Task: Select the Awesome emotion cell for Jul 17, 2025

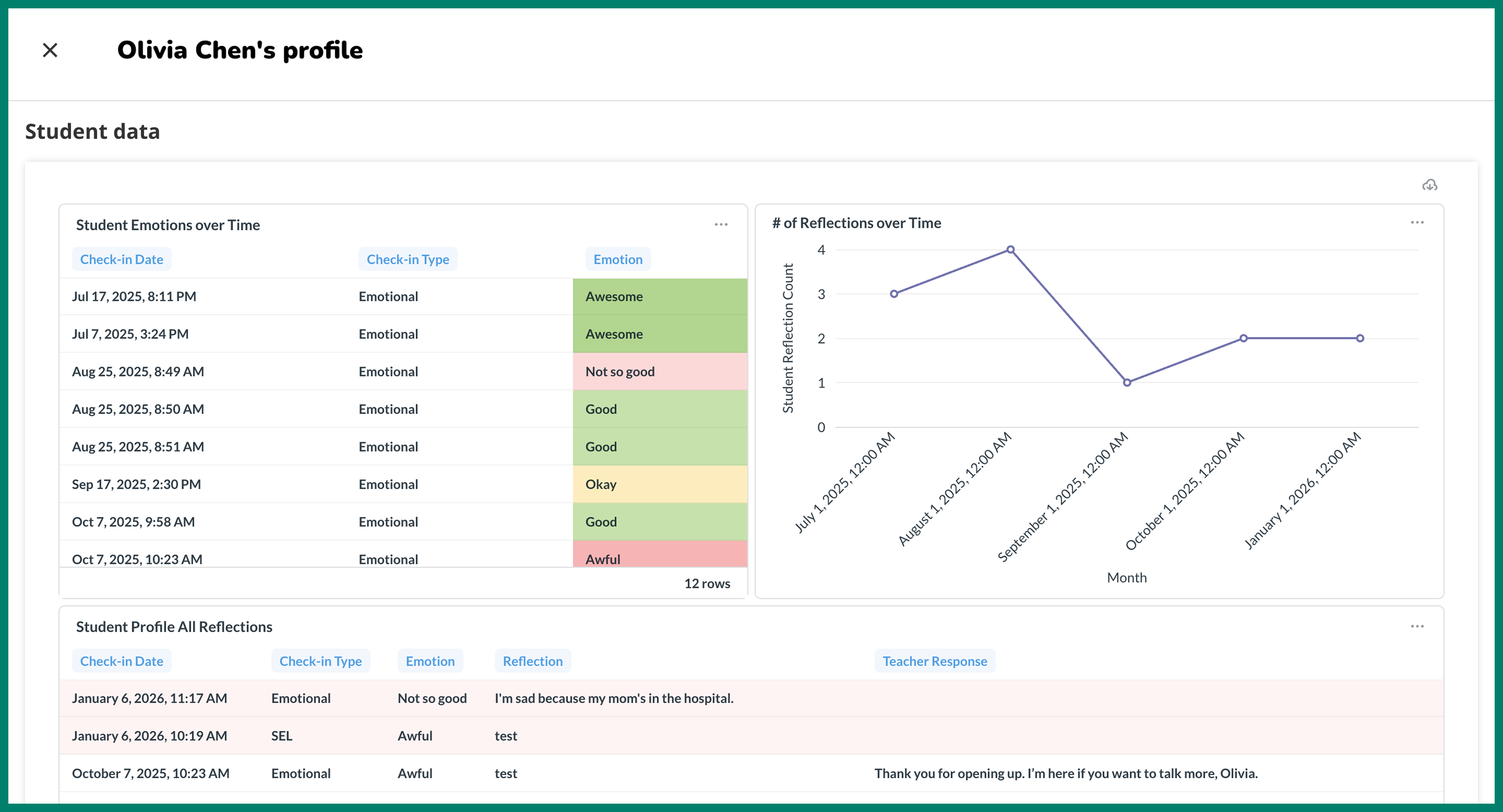Action: 660,296
